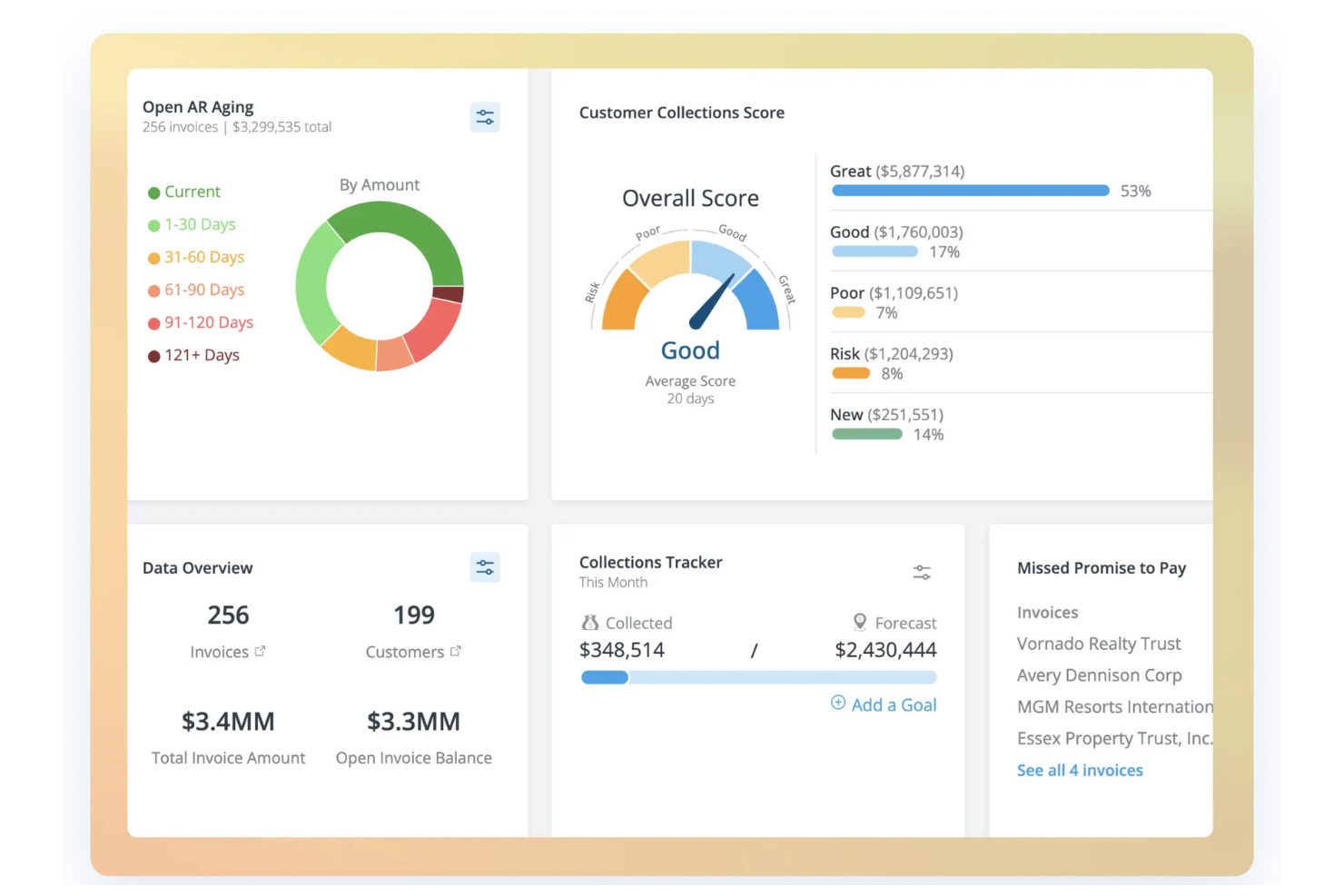Click the Great score bar at 53%

tap(970, 191)
